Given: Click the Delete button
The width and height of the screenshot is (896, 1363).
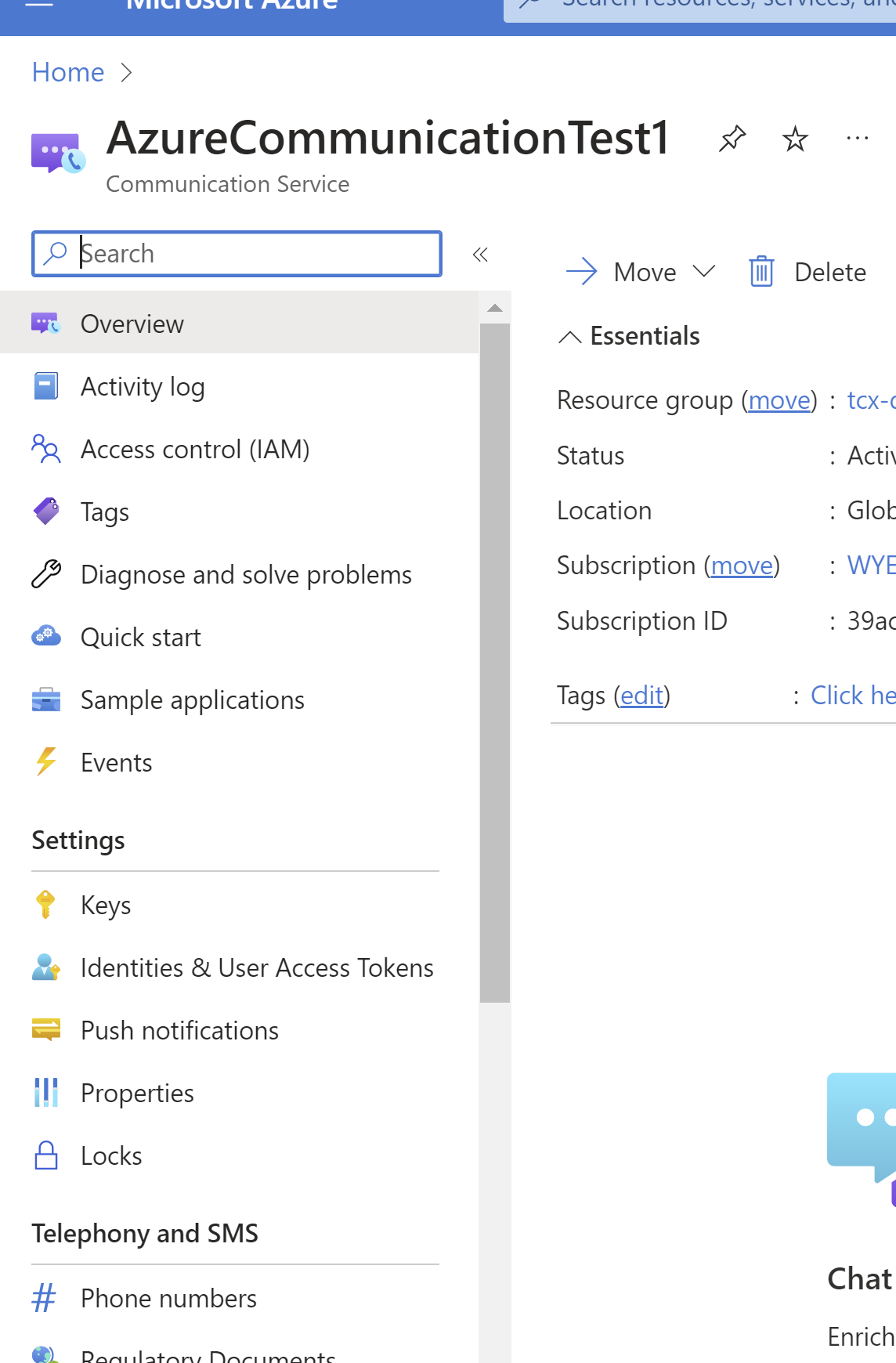Looking at the screenshot, I should 807,272.
